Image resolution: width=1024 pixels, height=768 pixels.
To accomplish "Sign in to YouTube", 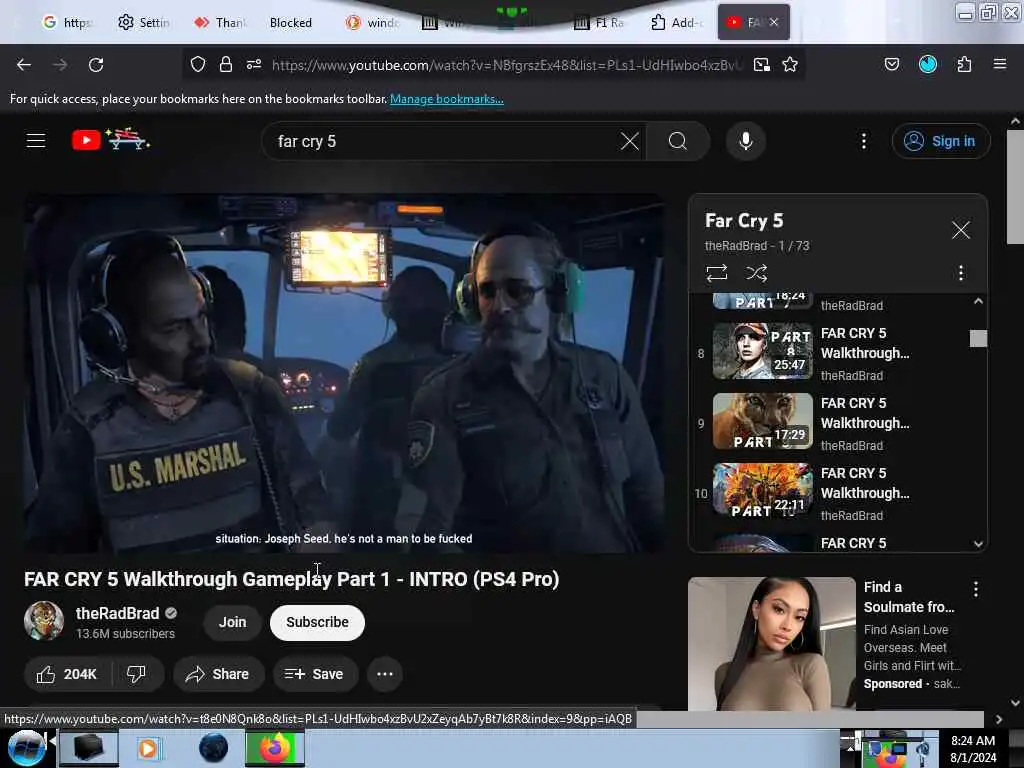I will pos(941,141).
